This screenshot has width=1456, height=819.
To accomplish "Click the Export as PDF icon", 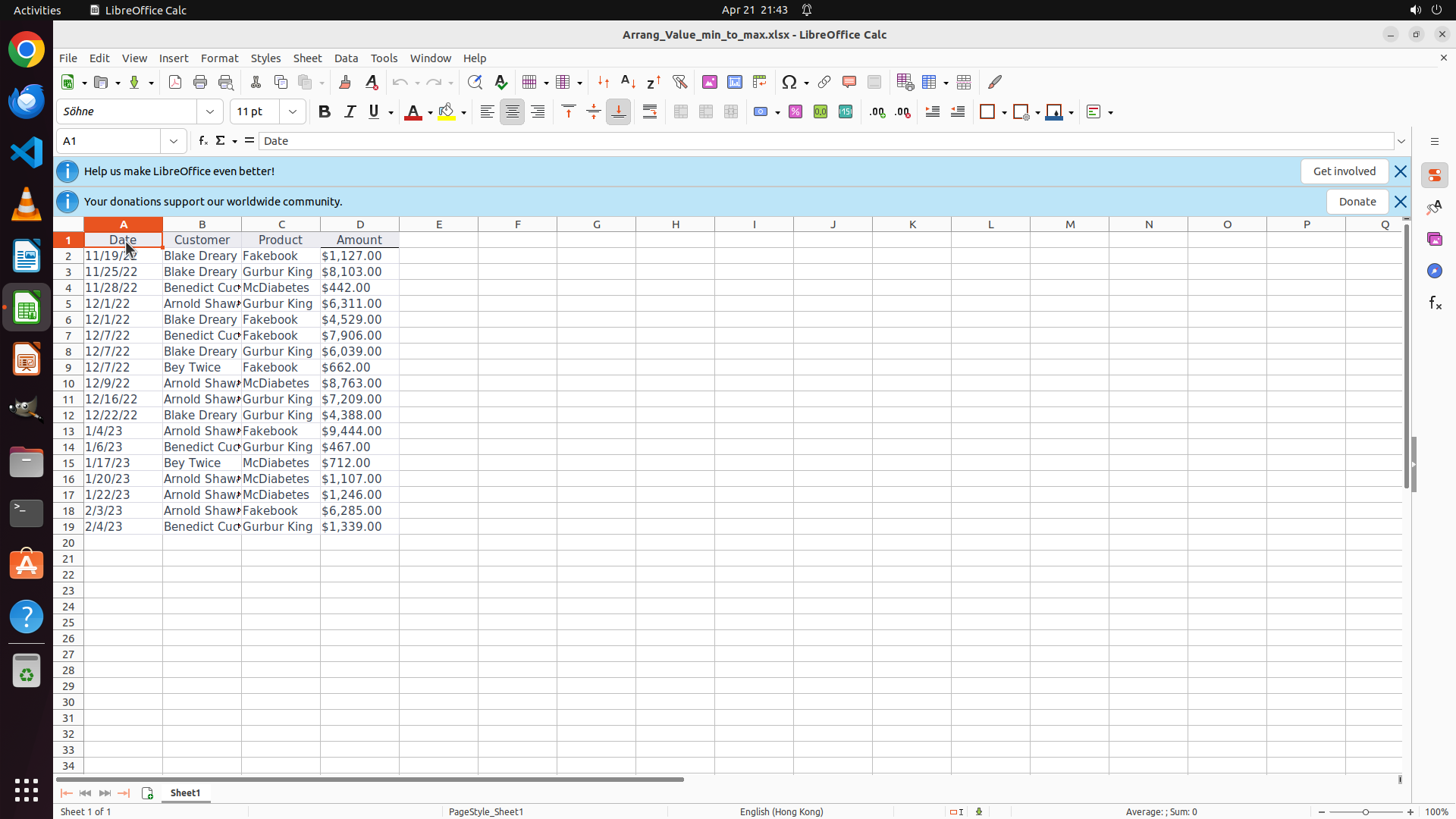I will (175, 82).
